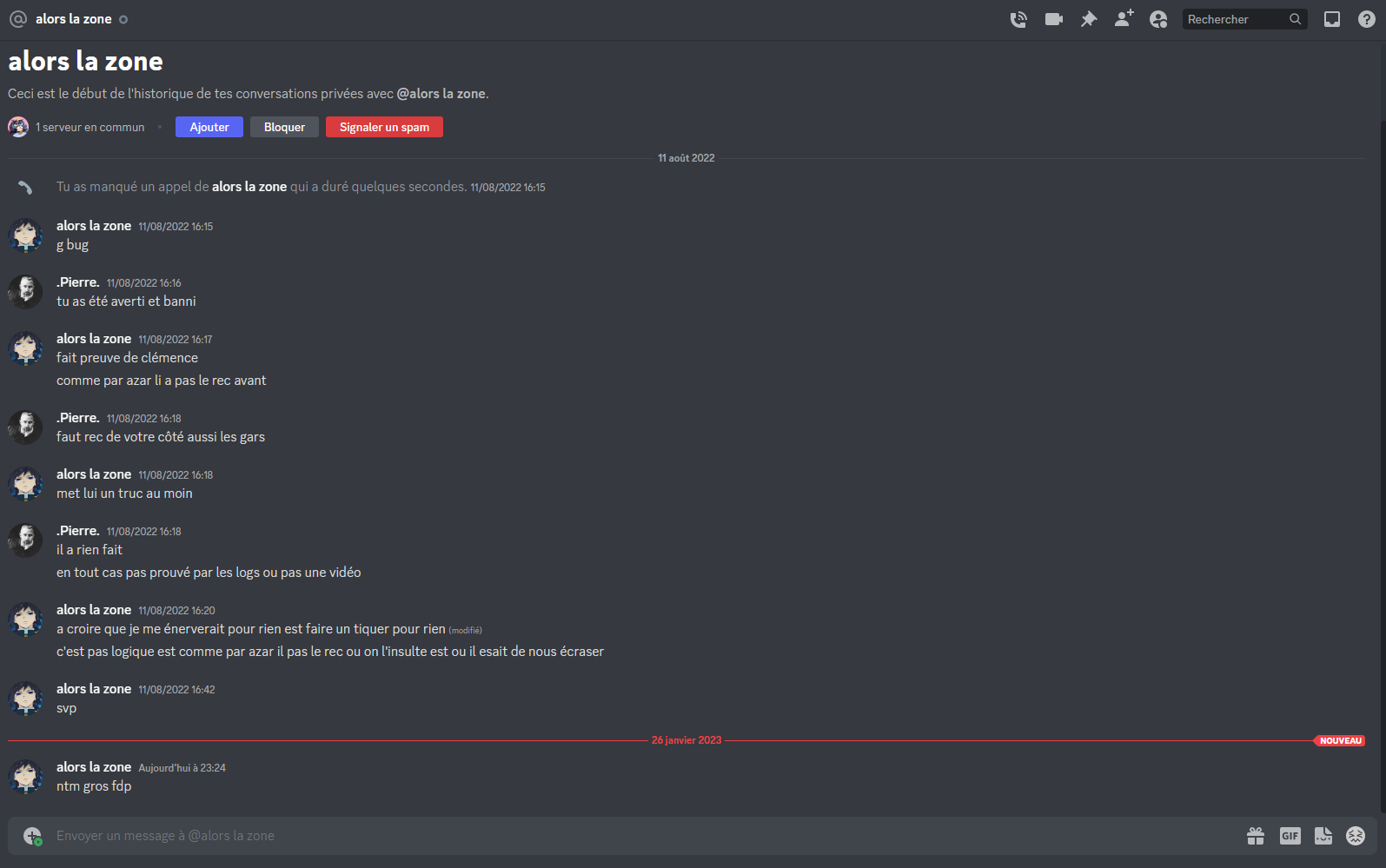
Task: Click the NOUVEAU unread marker
Action: pyautogui.click(x=1340, y=741)
